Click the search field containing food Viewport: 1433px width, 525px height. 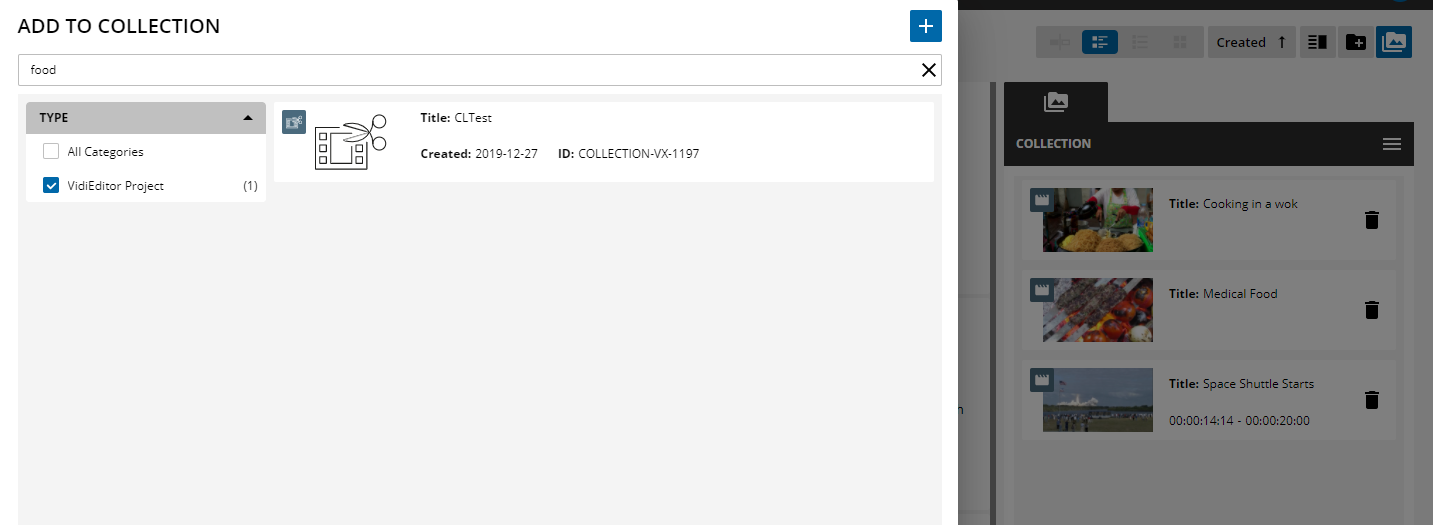coord(460,70)
